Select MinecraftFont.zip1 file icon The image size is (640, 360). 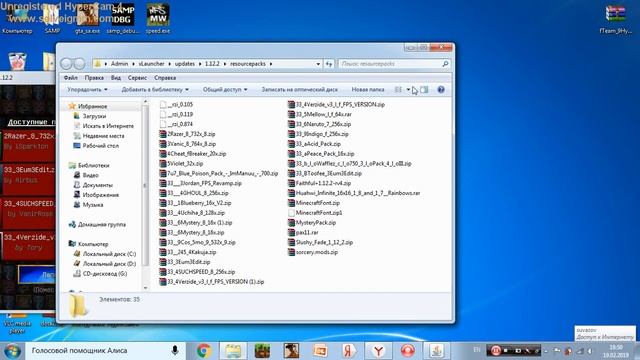(x=291, y=213)
